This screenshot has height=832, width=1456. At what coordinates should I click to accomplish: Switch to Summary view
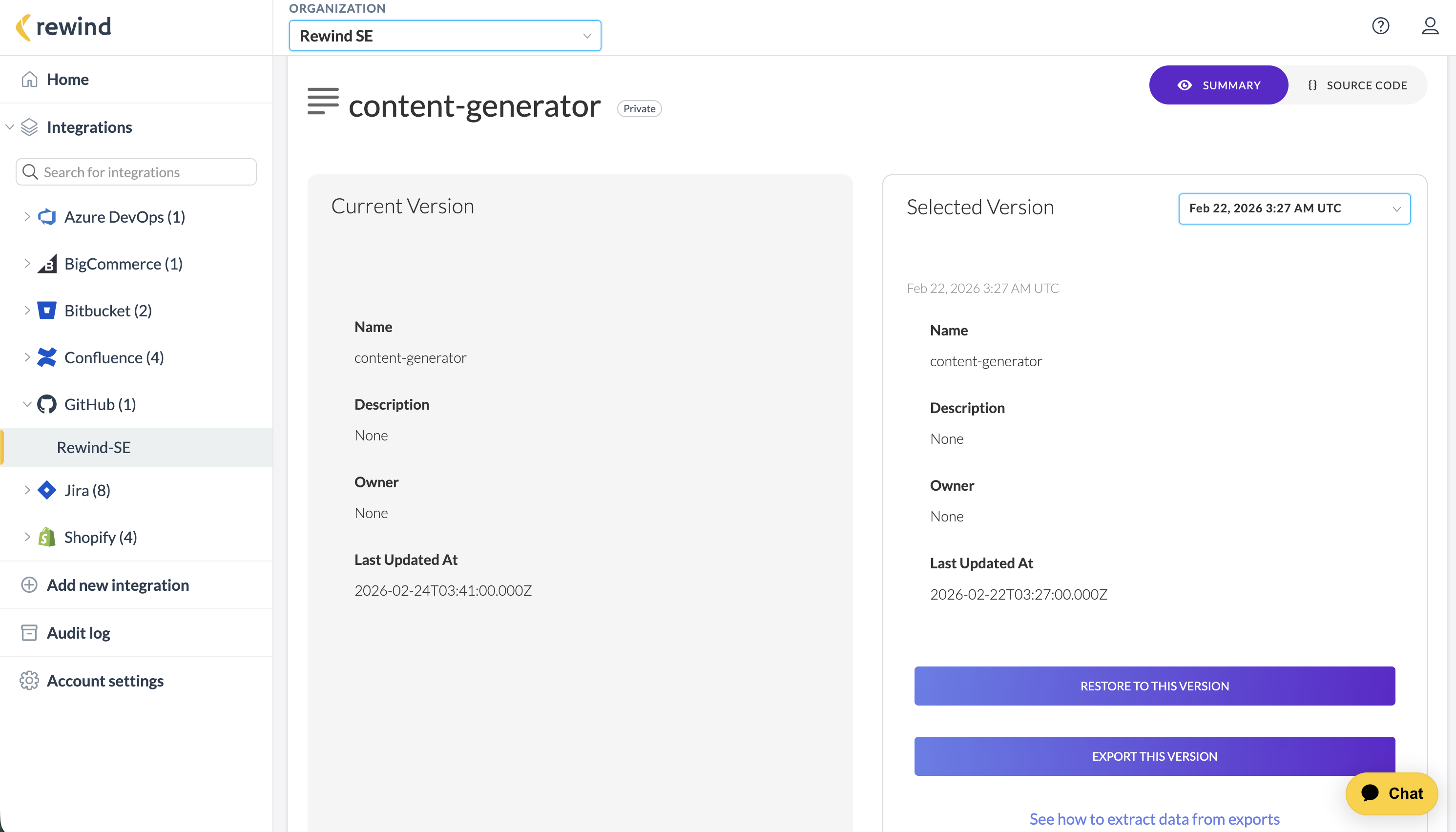tap(1218, 85)
